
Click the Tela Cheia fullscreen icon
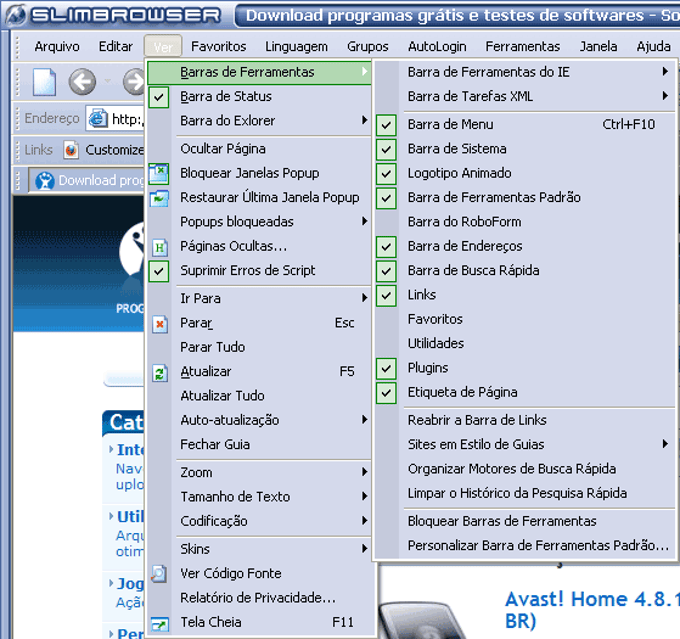coord(160,623)
